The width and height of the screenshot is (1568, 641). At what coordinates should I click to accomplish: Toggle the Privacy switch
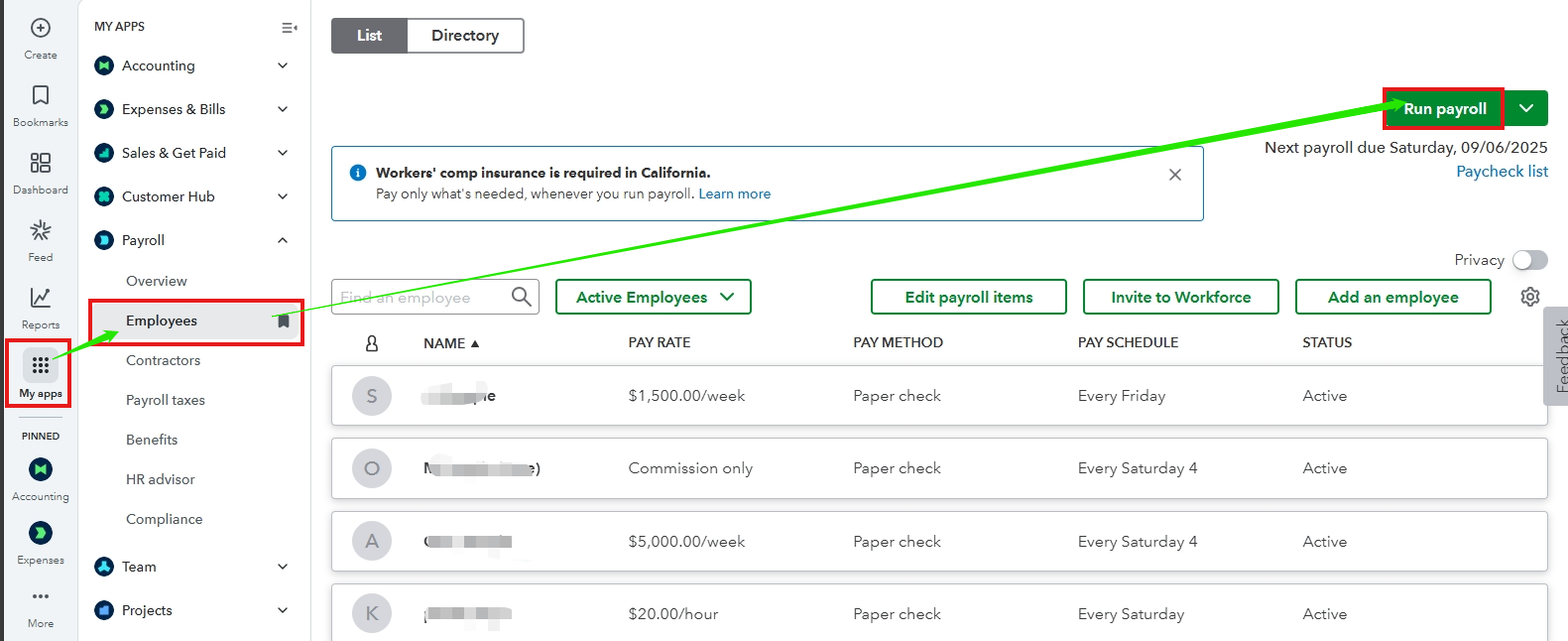(x=1529, y=260)
